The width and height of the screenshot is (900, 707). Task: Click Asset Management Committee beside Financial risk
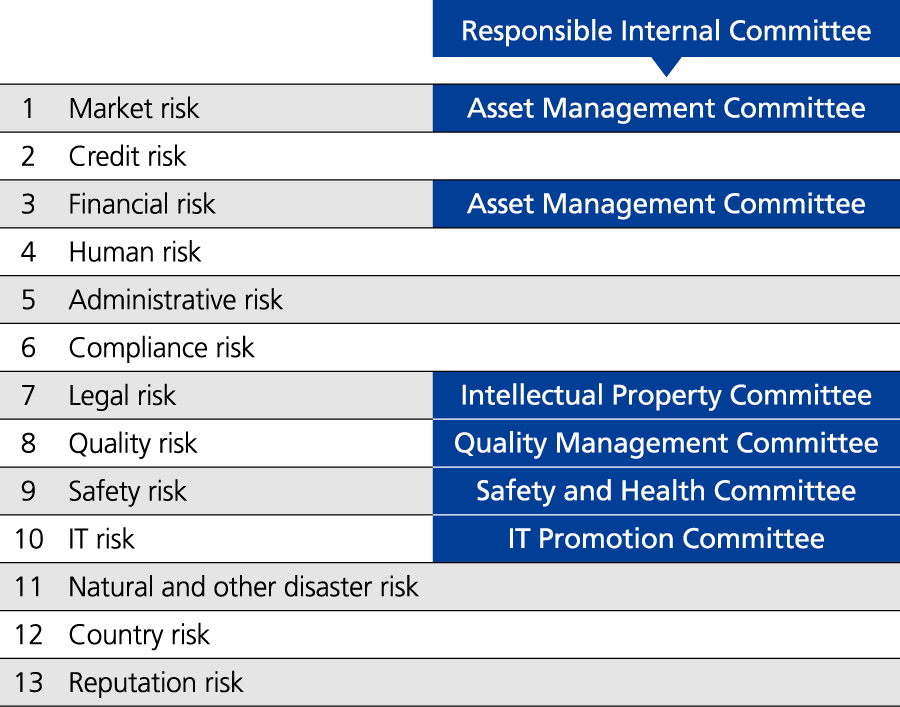pyautogui.click(x=666, y=204)
